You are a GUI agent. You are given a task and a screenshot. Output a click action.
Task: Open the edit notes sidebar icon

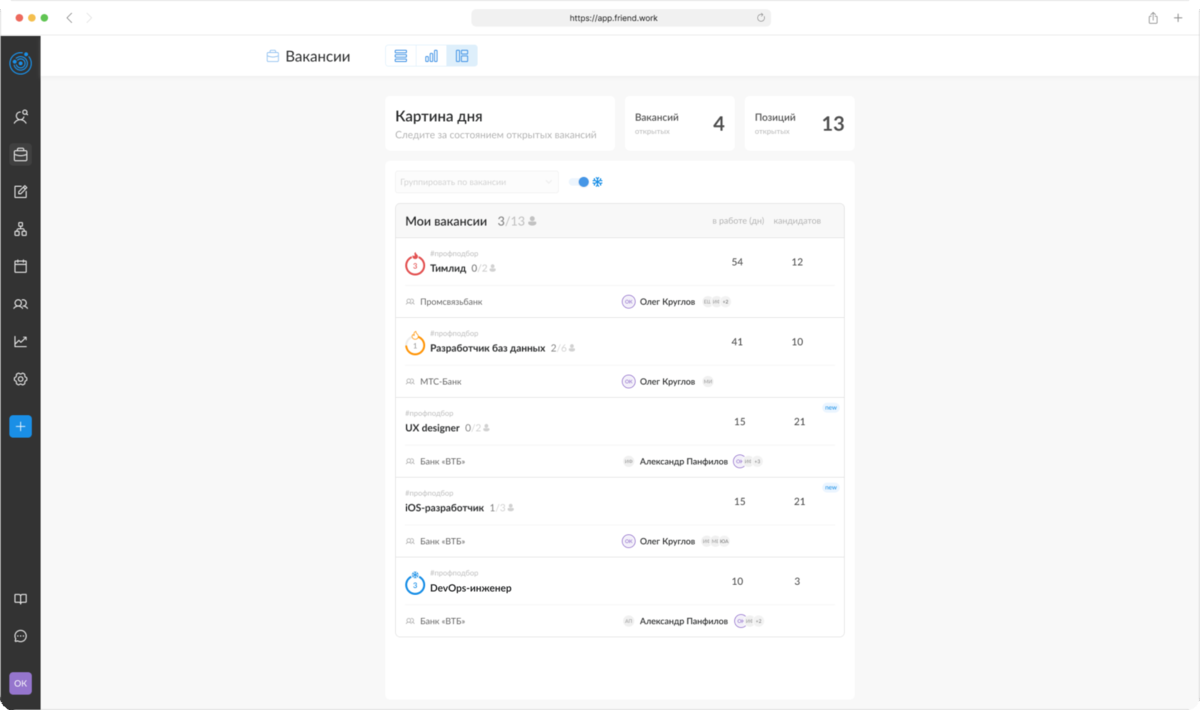20,192
